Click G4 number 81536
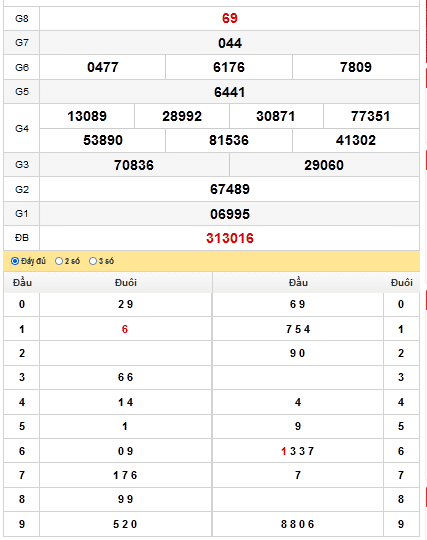This screenshot has height=540, width=427. pos(229,141)
